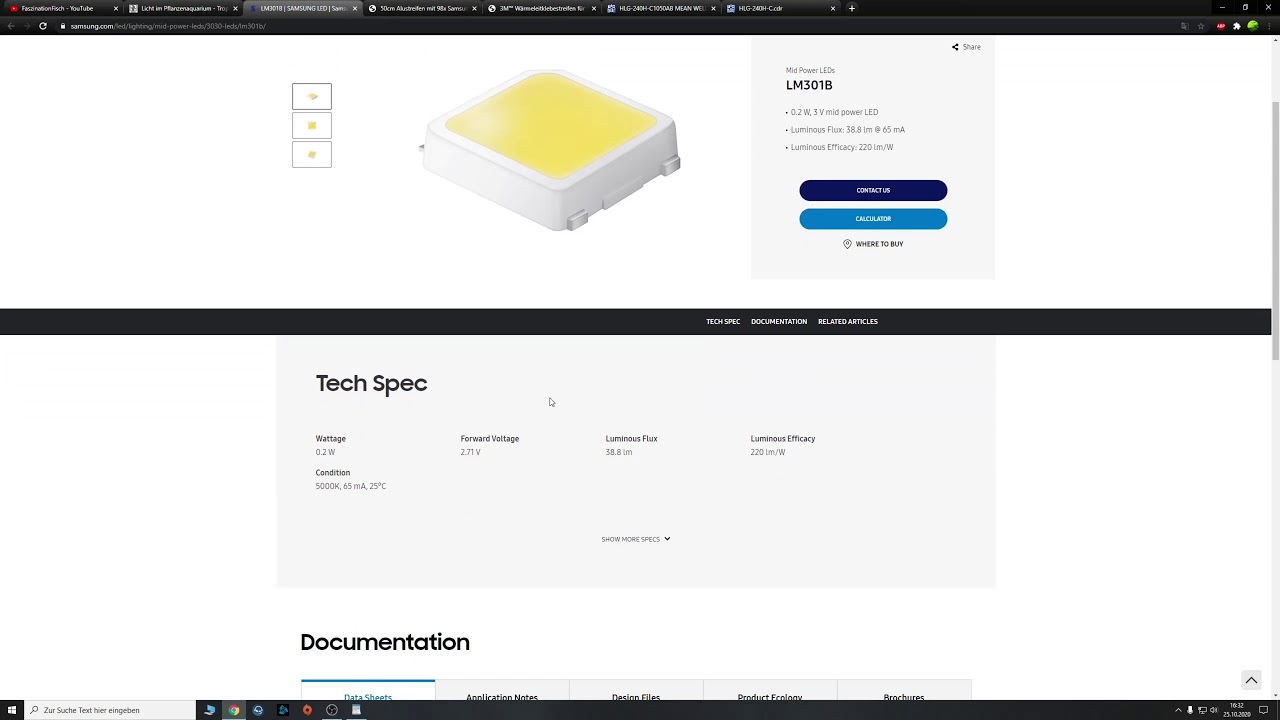Switch to the Licht im Pflanzenaquarium tab
The image size is (1280, 720).
coord(182,8)
